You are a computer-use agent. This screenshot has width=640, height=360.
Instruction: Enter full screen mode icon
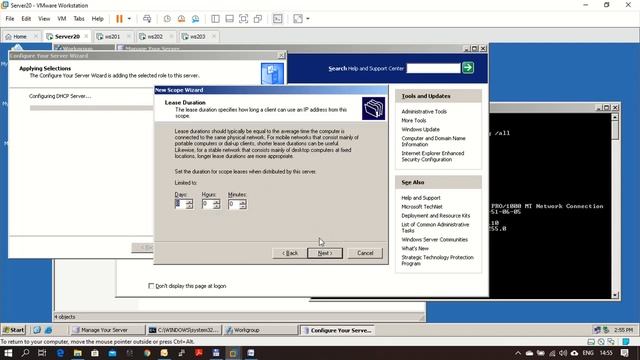(x=243, y=19)
